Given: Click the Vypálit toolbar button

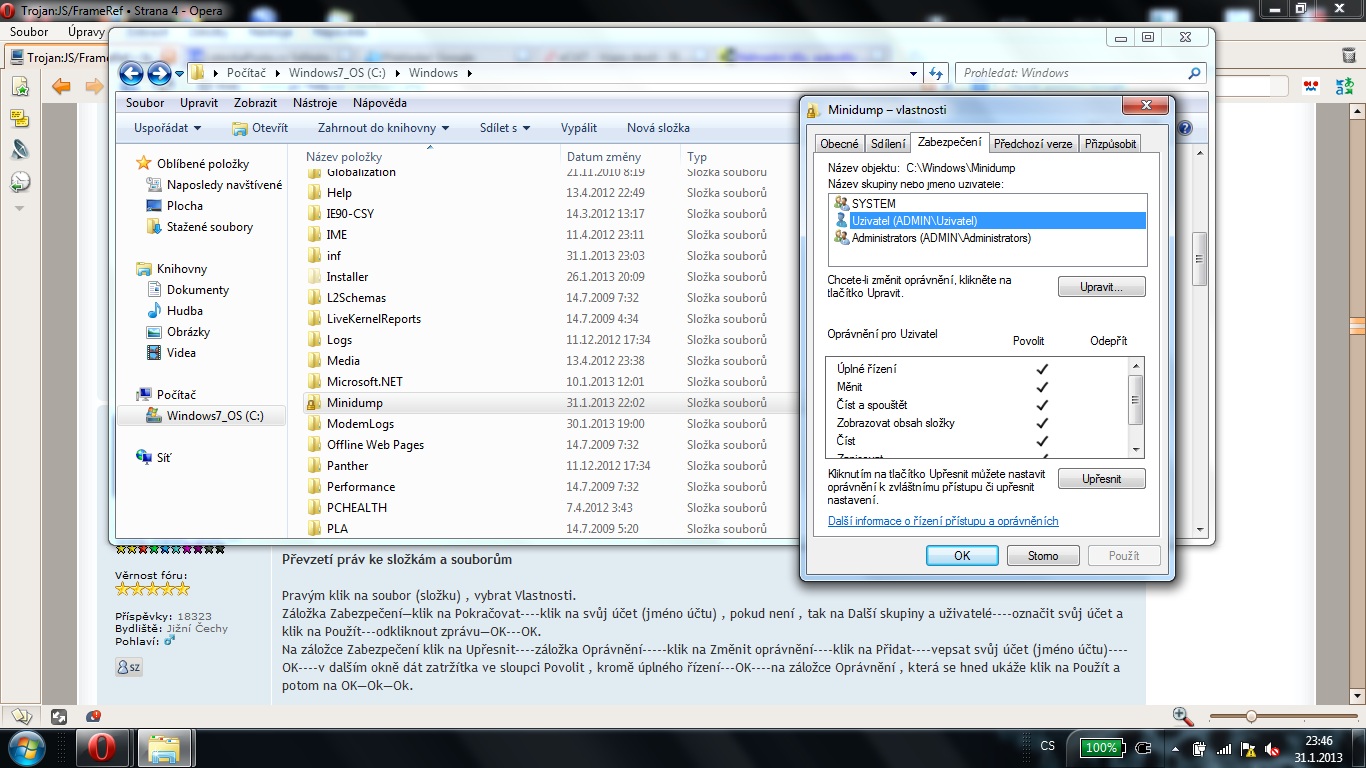Looking at the screenshot, I should click(x=579, y=128).
